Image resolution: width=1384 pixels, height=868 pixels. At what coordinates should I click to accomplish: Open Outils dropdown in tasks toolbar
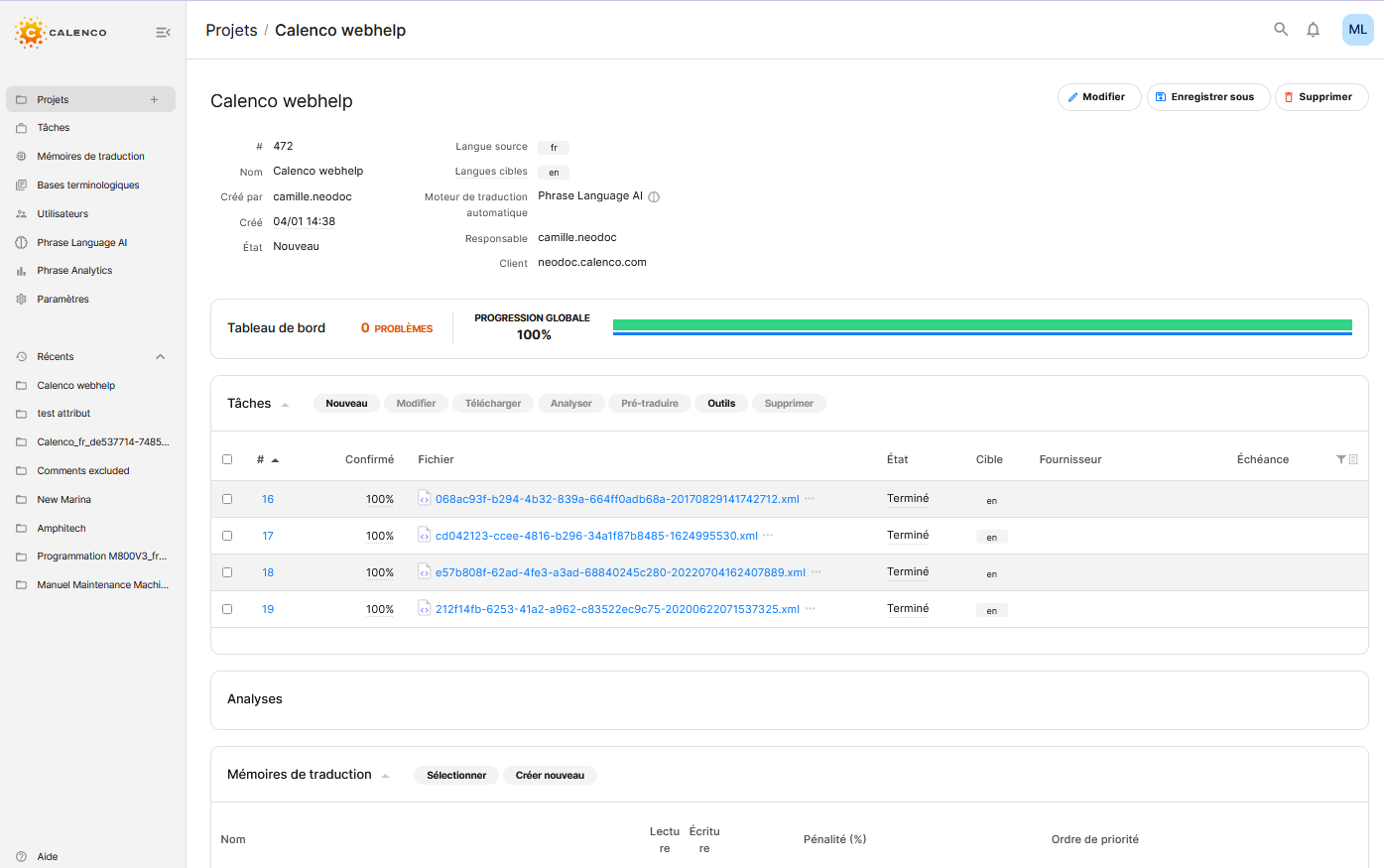(x=721, y=404)
